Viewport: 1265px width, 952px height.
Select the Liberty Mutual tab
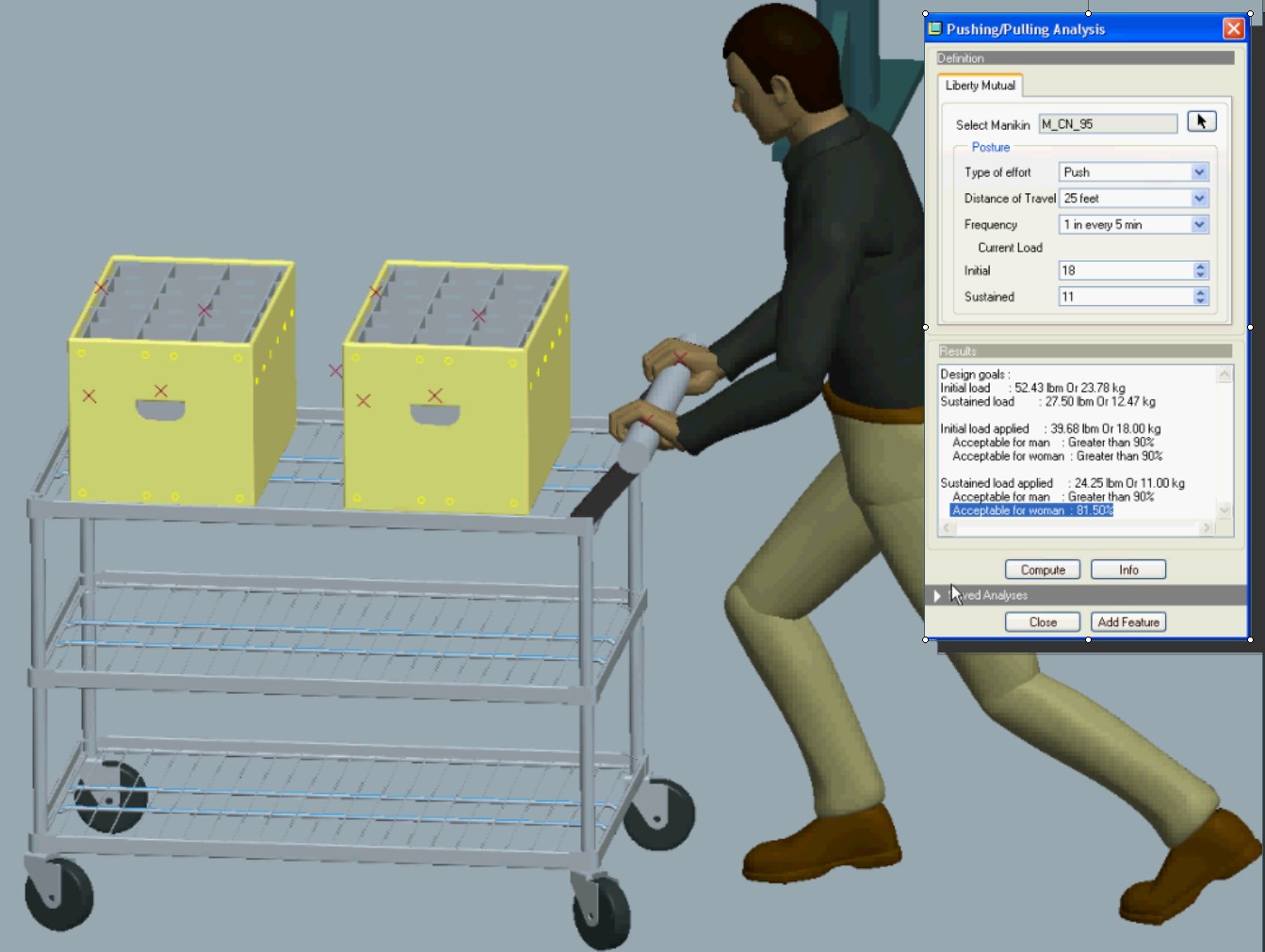pyautogui.click(x=980, y=86)
